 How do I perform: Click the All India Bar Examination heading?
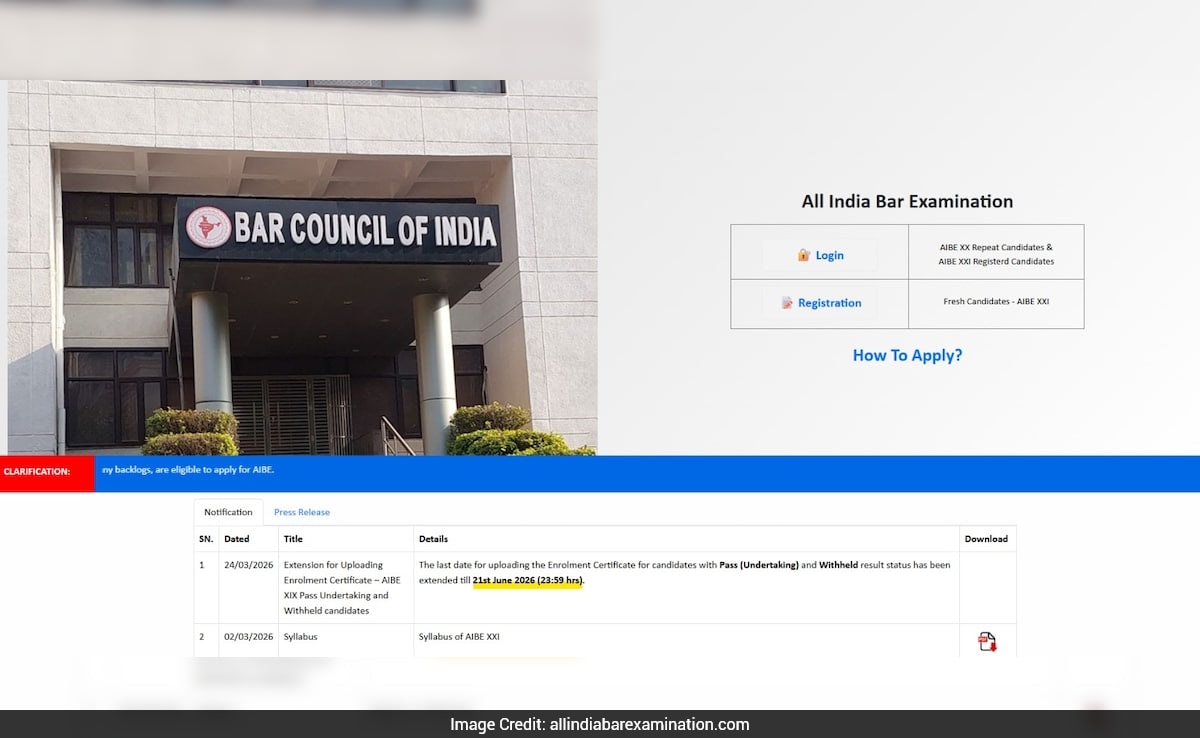pos(907,201)
